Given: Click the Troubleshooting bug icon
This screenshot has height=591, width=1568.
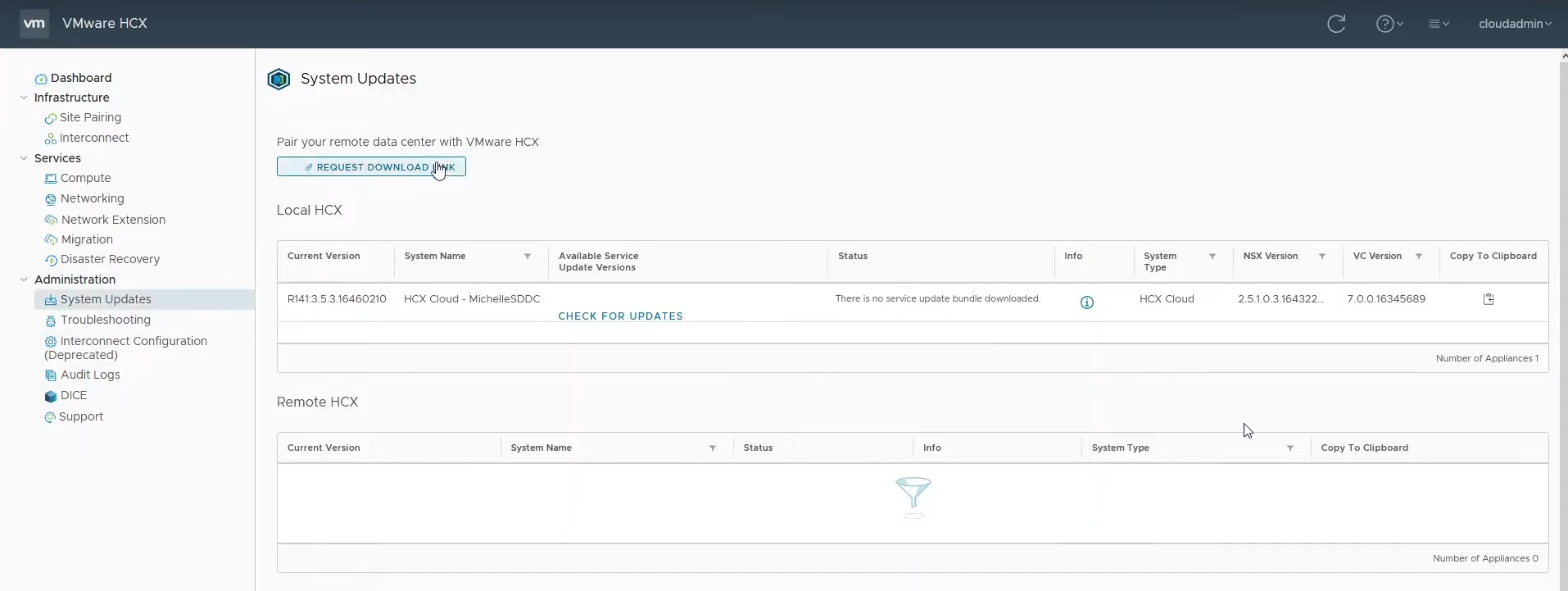Looking at the screenshot, I should coord(51,321).
